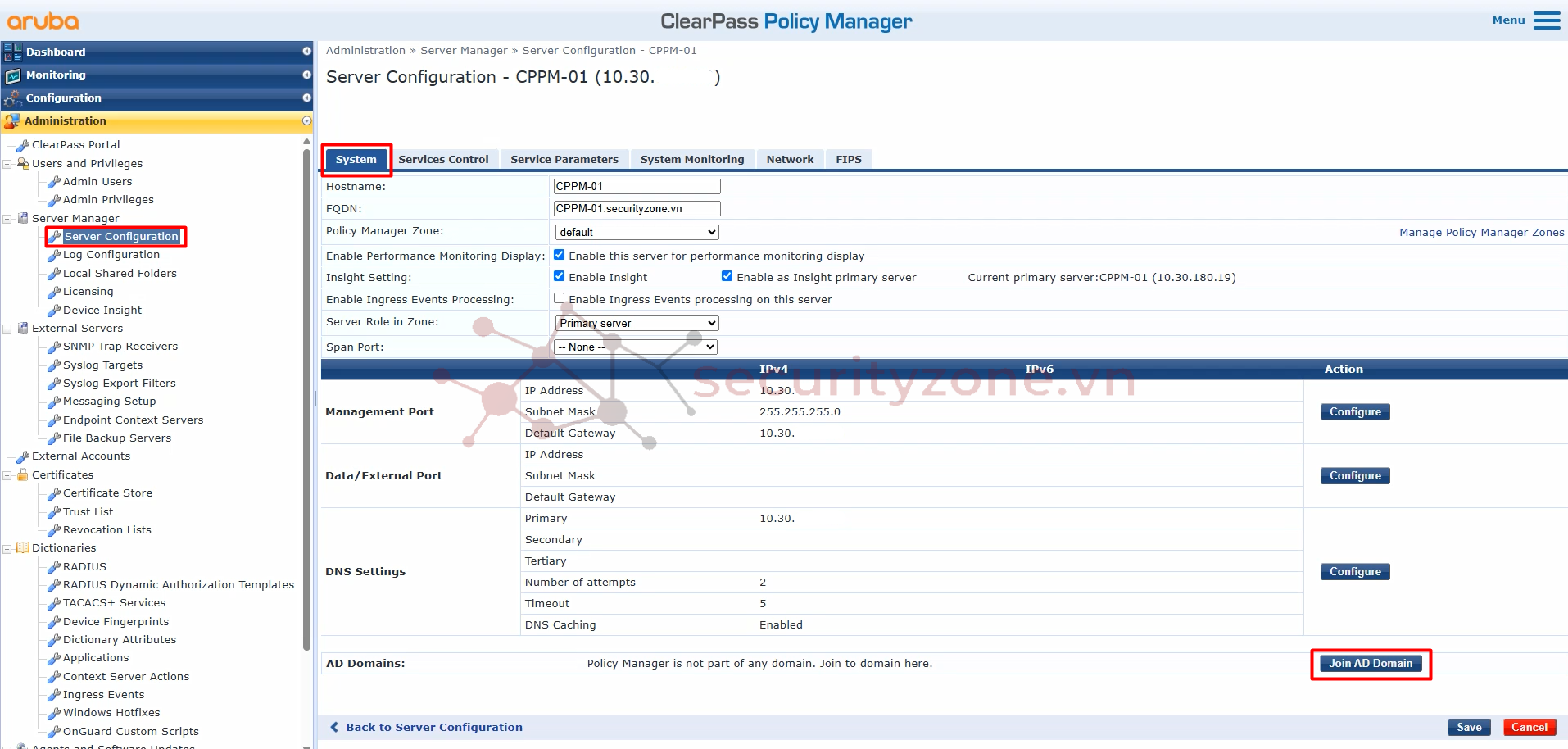Image resolution: width=1568 pixels, height=749 pixels.
Task: Expand the Dashboard section
Action: coord(306,52)
